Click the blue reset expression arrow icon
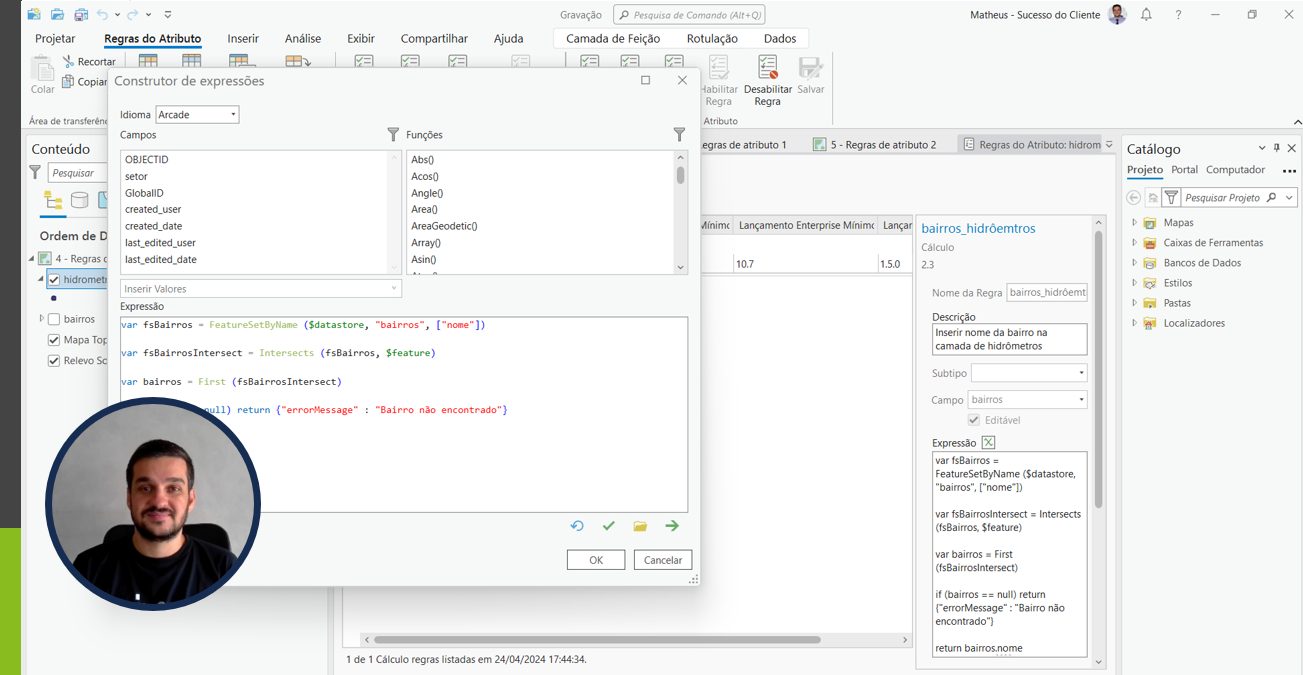Image resolution: width=1303 pixels, height=675 pixels. pyautogui.click(x=577, y=526)
